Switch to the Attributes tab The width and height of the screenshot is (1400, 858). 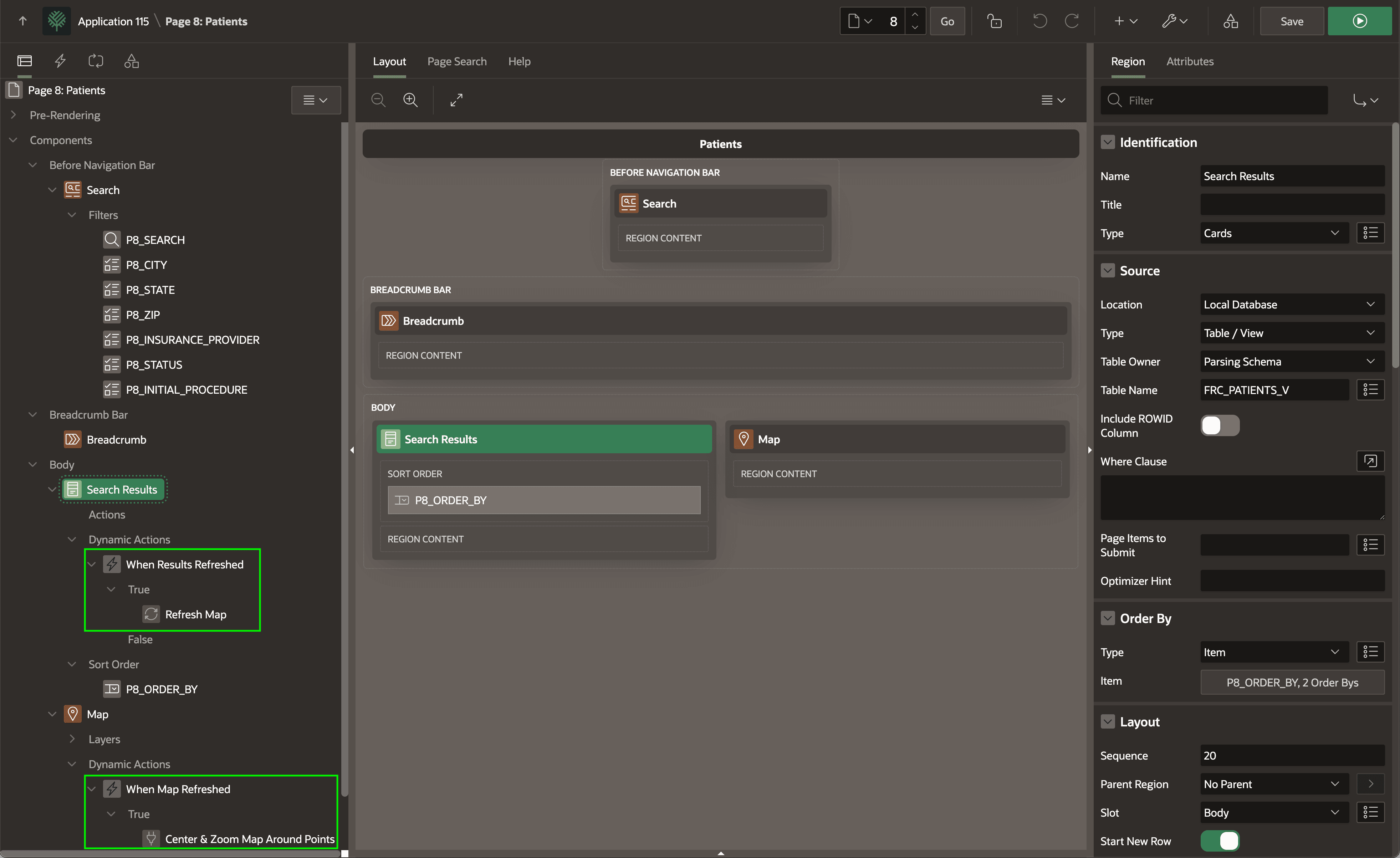(x=1190, y=61)
